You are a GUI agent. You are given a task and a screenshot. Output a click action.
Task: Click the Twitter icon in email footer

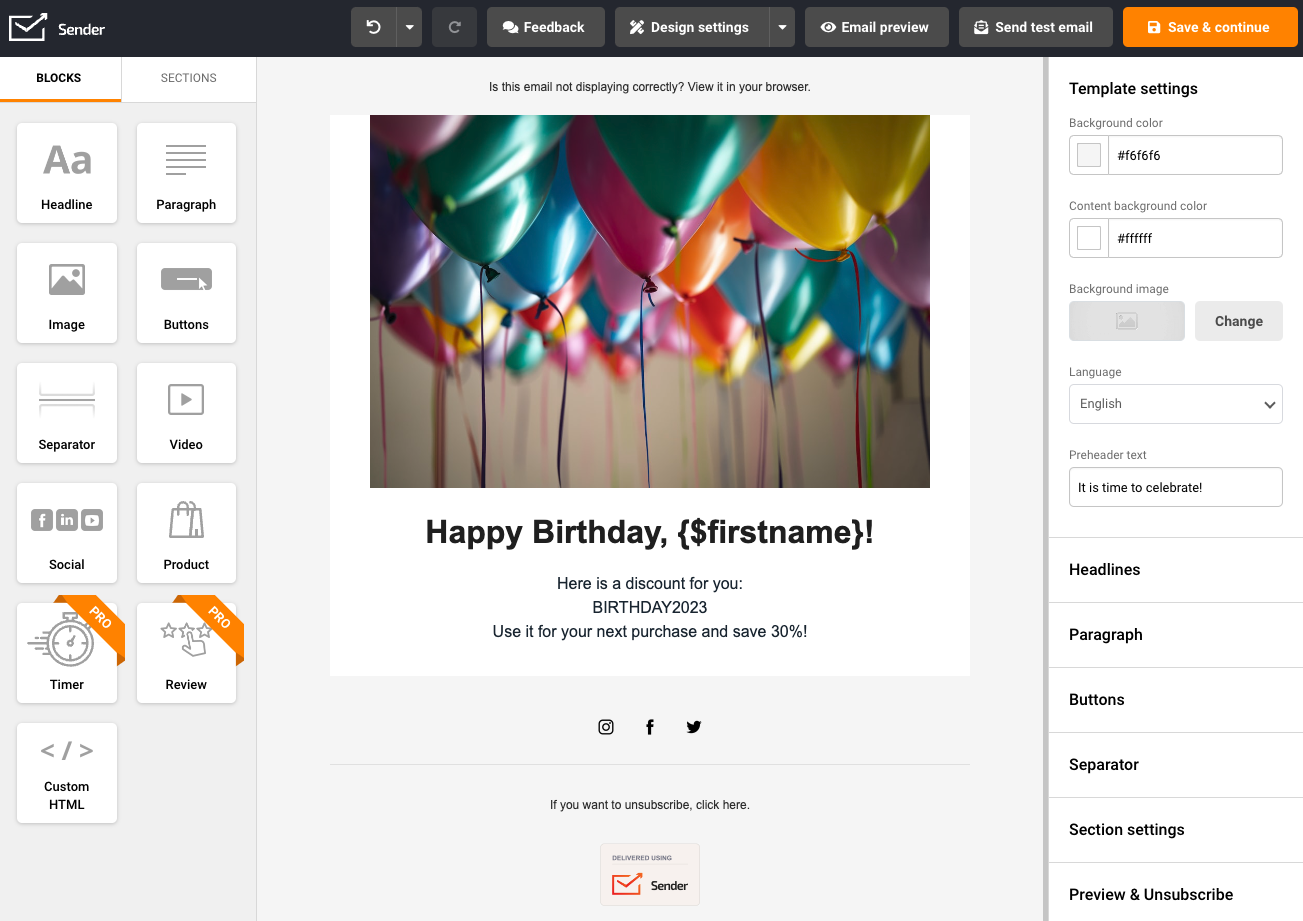point(694,727)
